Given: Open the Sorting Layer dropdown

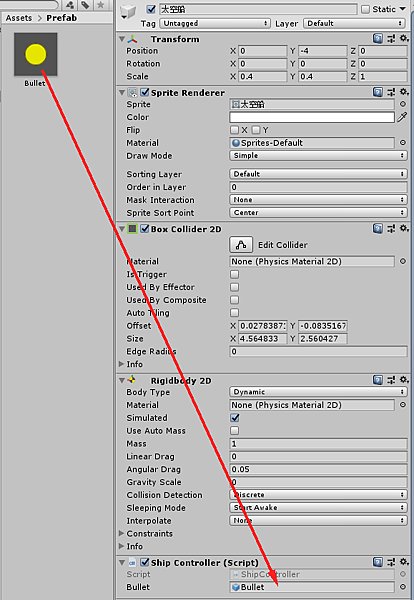Looking at the screenshot, I should pyautogui.click(x=318, y=174).
